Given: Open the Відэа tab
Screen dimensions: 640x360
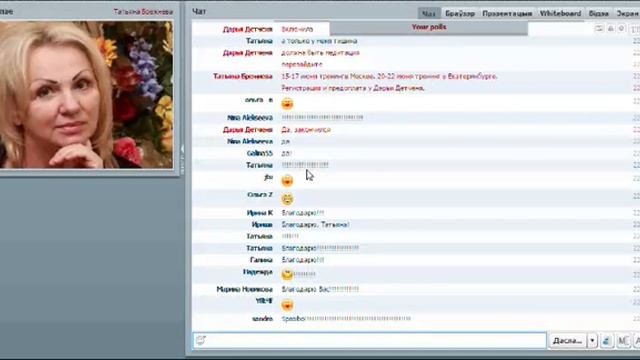Looking at the screenshot, I should tap(598, 13).
